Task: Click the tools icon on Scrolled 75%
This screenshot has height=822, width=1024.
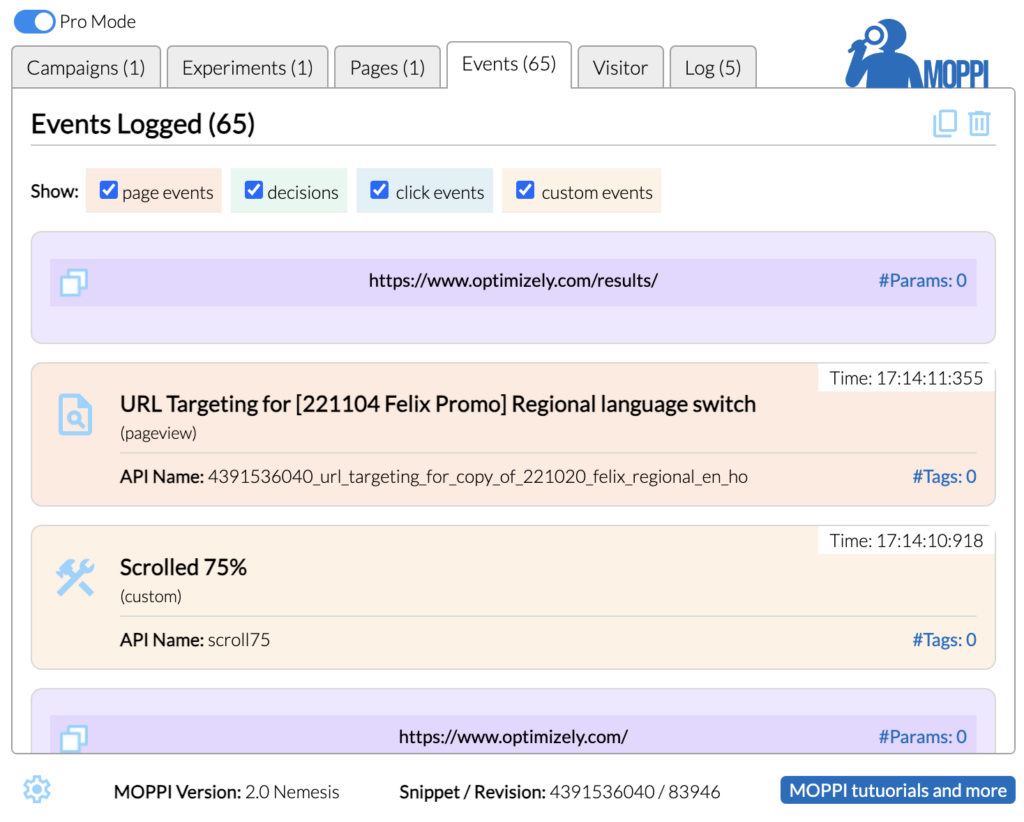Action: point(75,578)
